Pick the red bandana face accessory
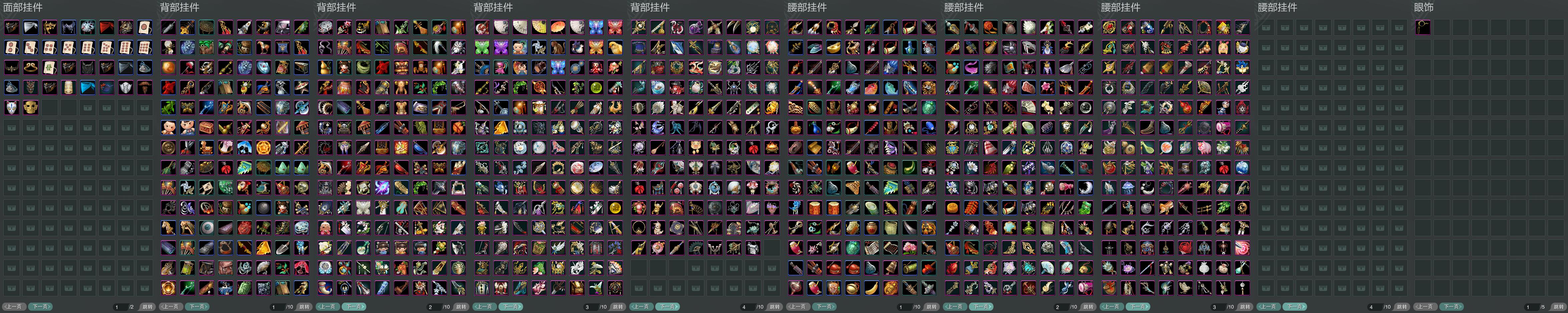Viewport: 1568px width, 313px height. point(106,27)
